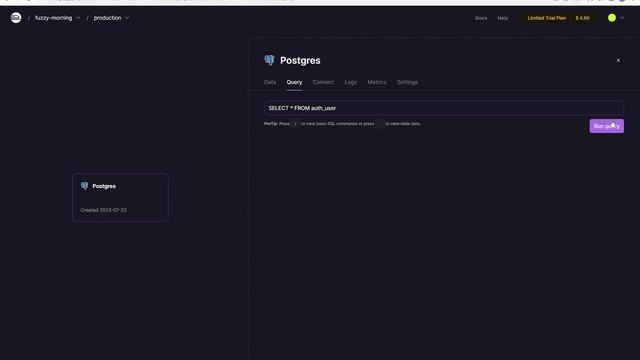Click the 'Created 2023-07-22' text
640x360 pixels.
(103, 210)
